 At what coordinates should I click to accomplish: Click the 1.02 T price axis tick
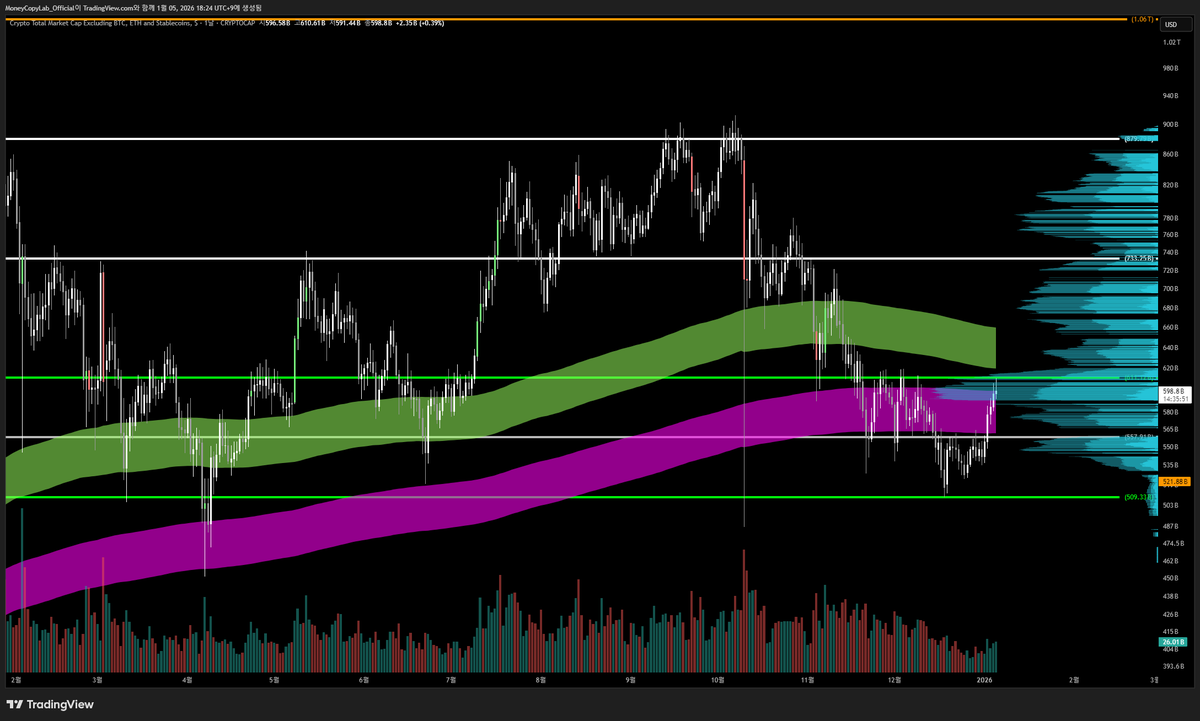pos(1171,43)
